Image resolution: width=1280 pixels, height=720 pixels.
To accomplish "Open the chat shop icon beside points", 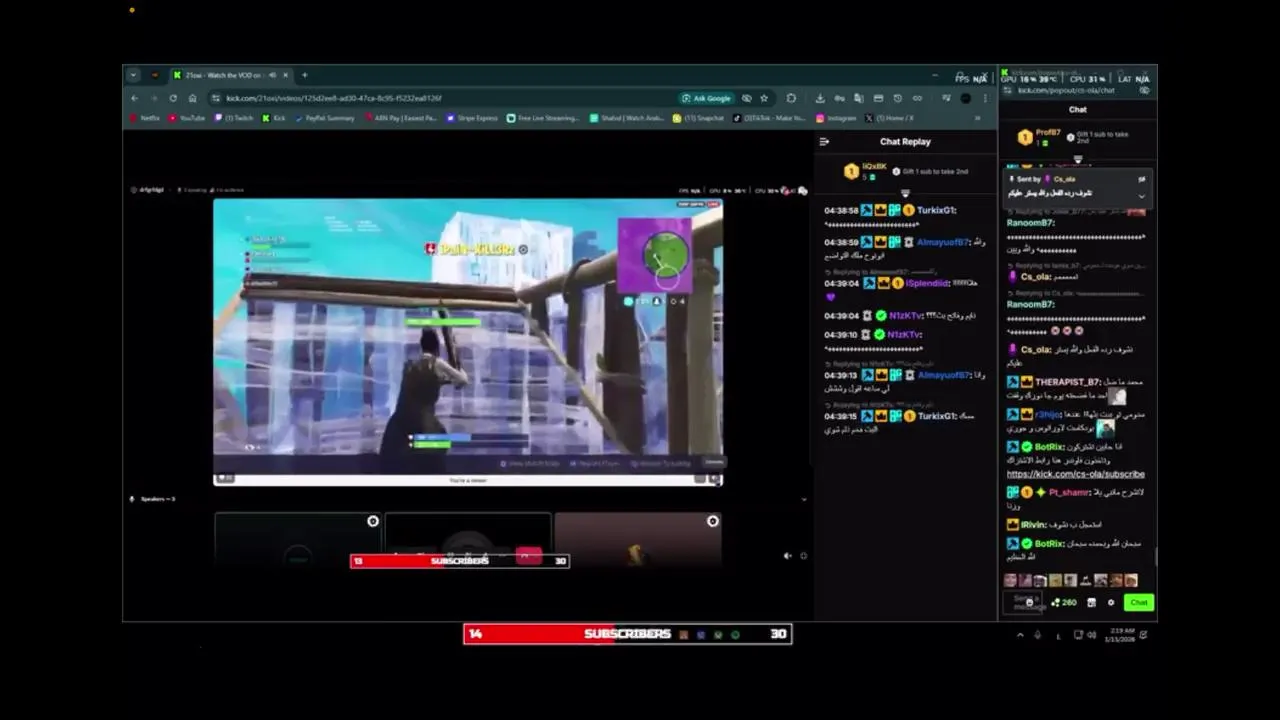I will coord(1092,603).
